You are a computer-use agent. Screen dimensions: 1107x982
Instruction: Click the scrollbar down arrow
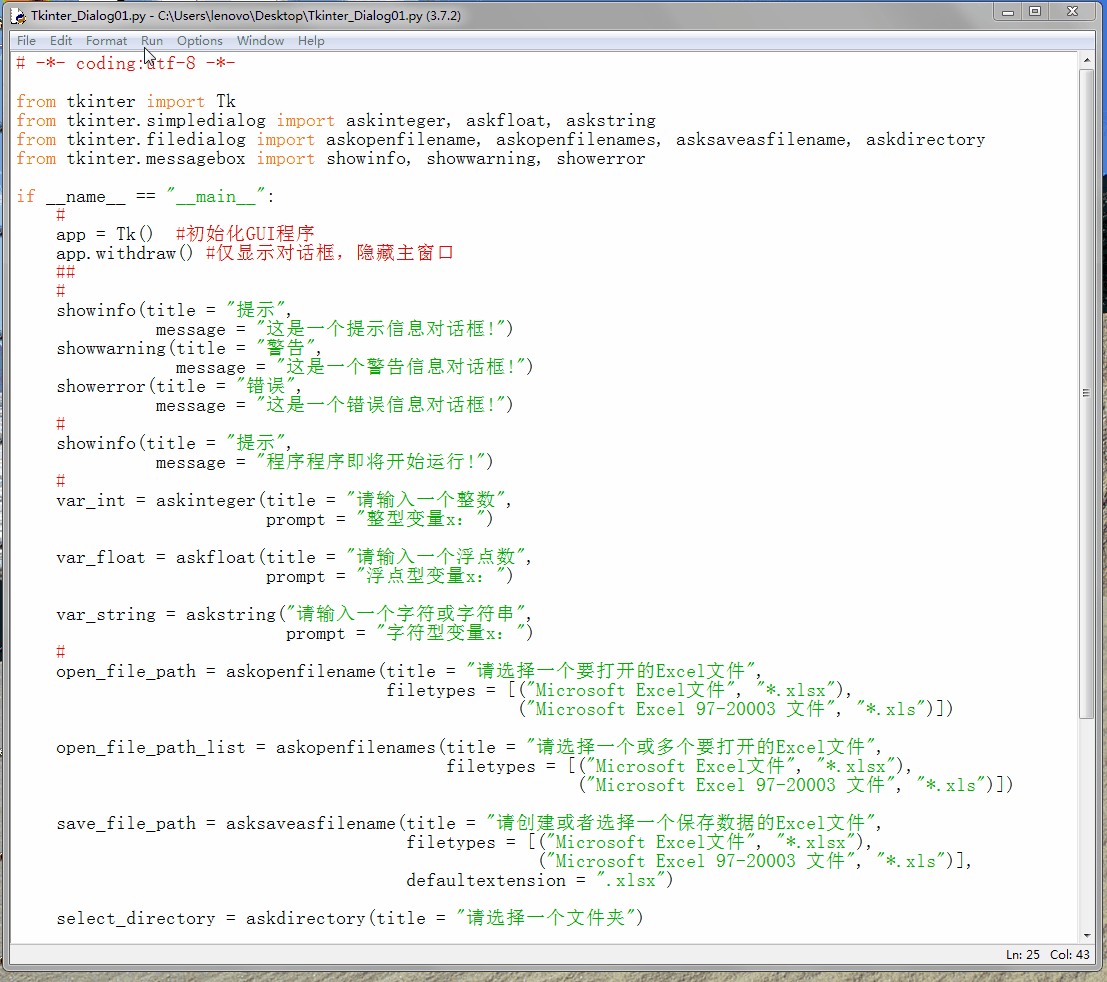(x=1087, y=935)
